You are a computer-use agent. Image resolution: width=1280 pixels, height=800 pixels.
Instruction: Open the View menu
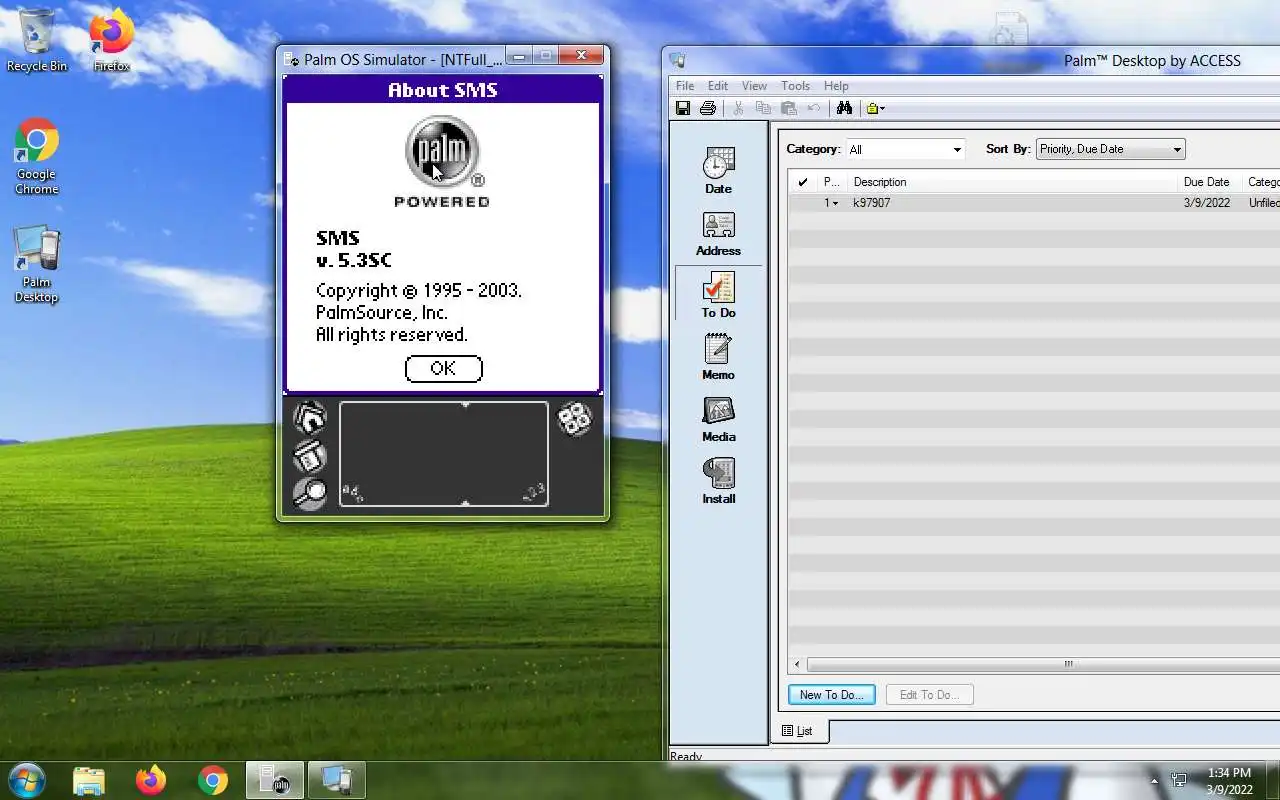coord(754,86)
